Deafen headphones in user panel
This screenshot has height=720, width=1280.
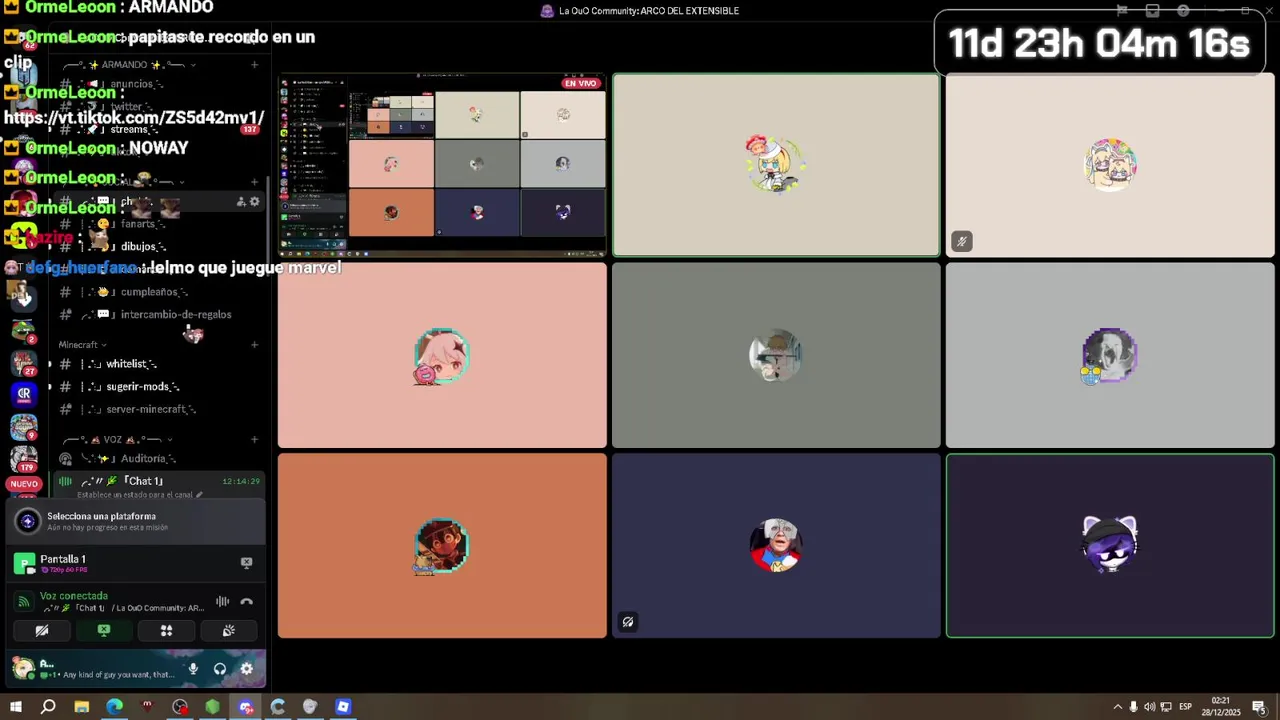pyautogui.click(x=219, y=668)
